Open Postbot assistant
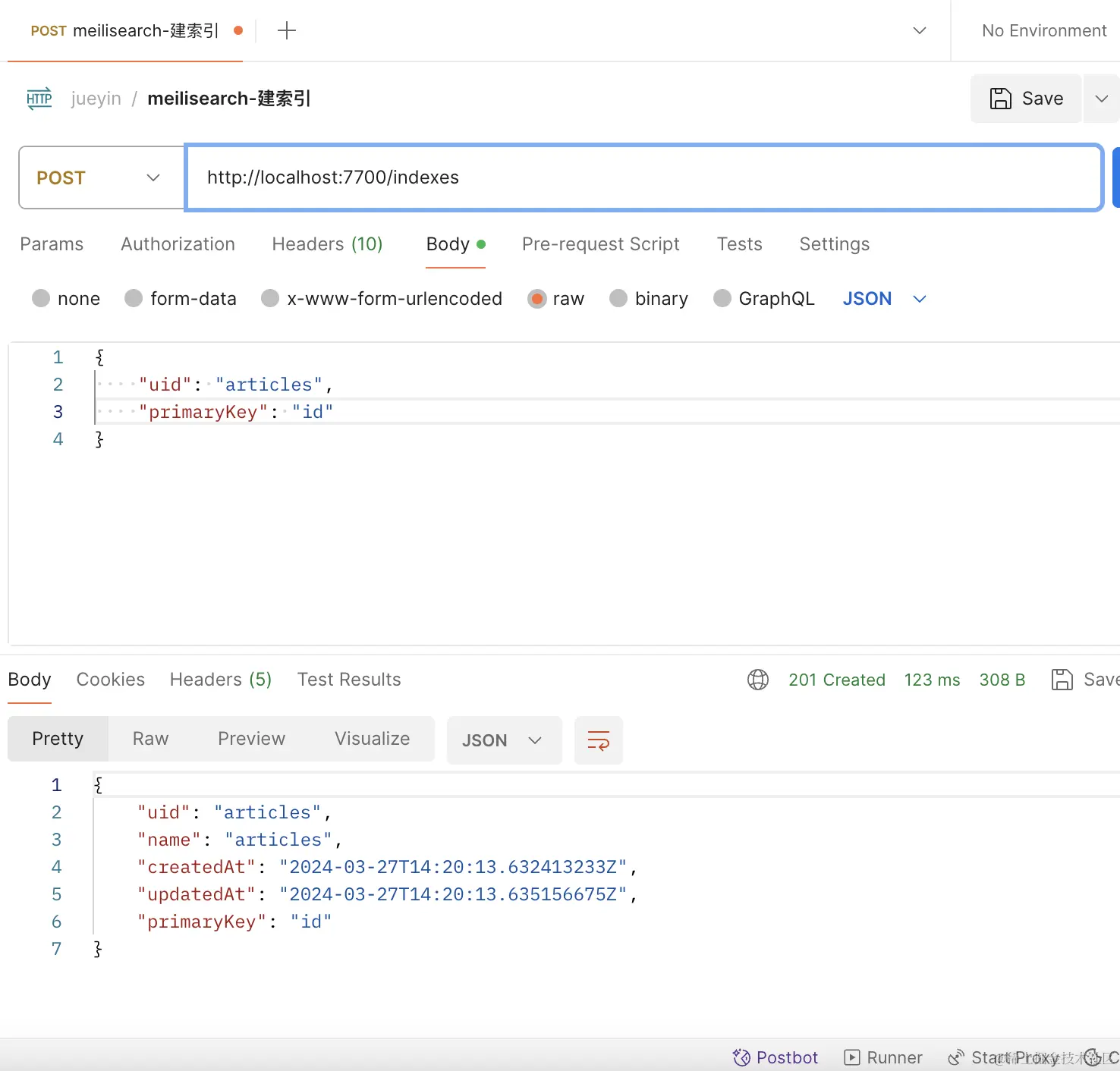 (776, 1057)
